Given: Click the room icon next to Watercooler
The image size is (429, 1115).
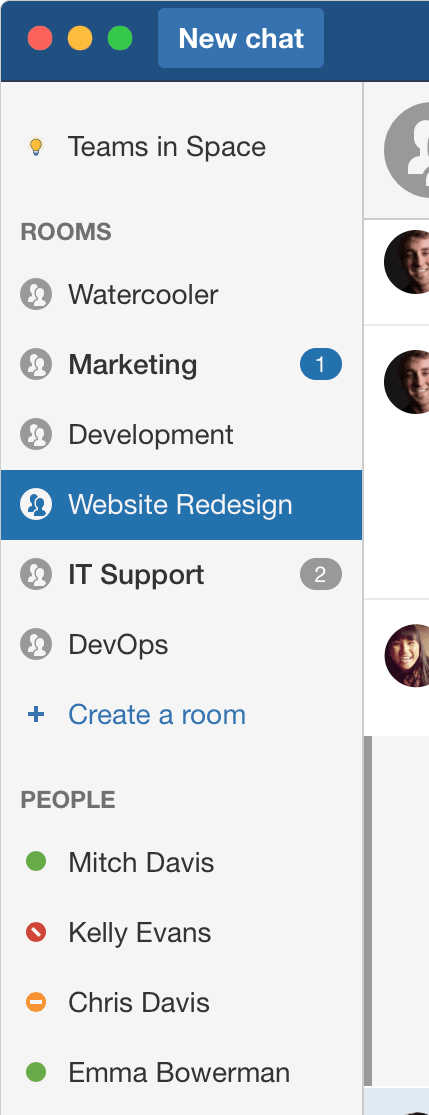Looking at the screenshot, I should pos(36,294).
